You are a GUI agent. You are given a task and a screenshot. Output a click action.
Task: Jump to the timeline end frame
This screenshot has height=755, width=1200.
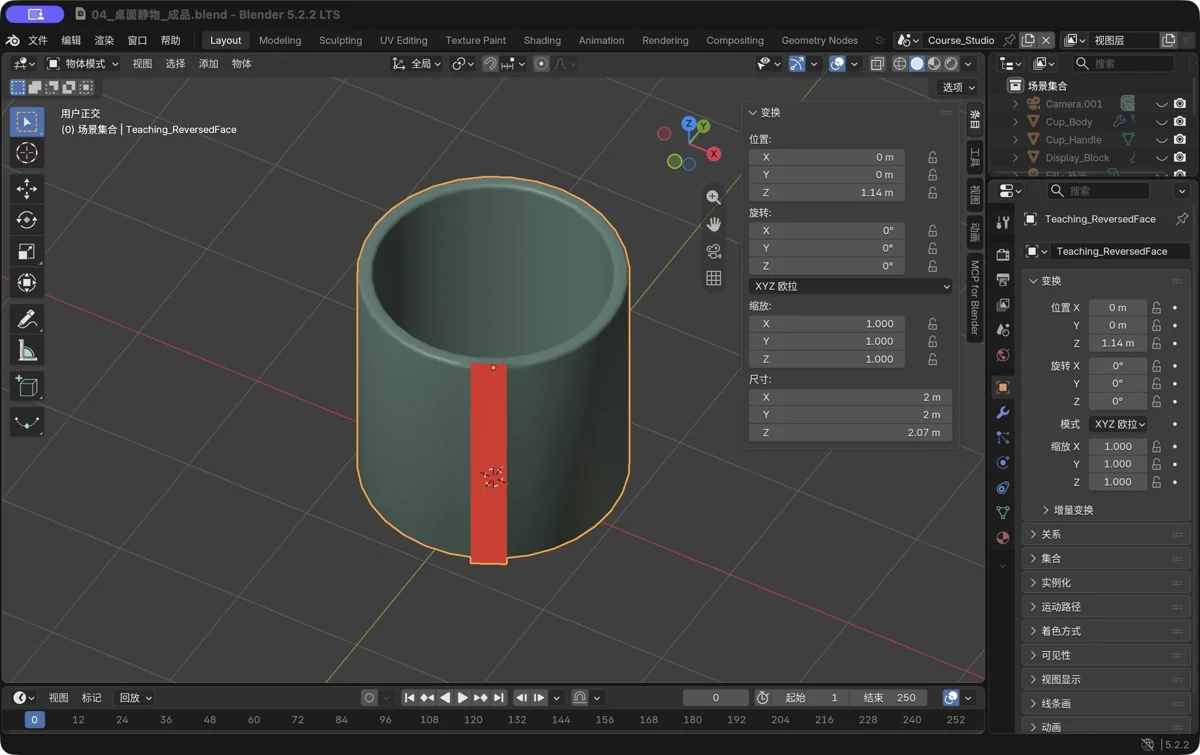(x=499, y=698)
